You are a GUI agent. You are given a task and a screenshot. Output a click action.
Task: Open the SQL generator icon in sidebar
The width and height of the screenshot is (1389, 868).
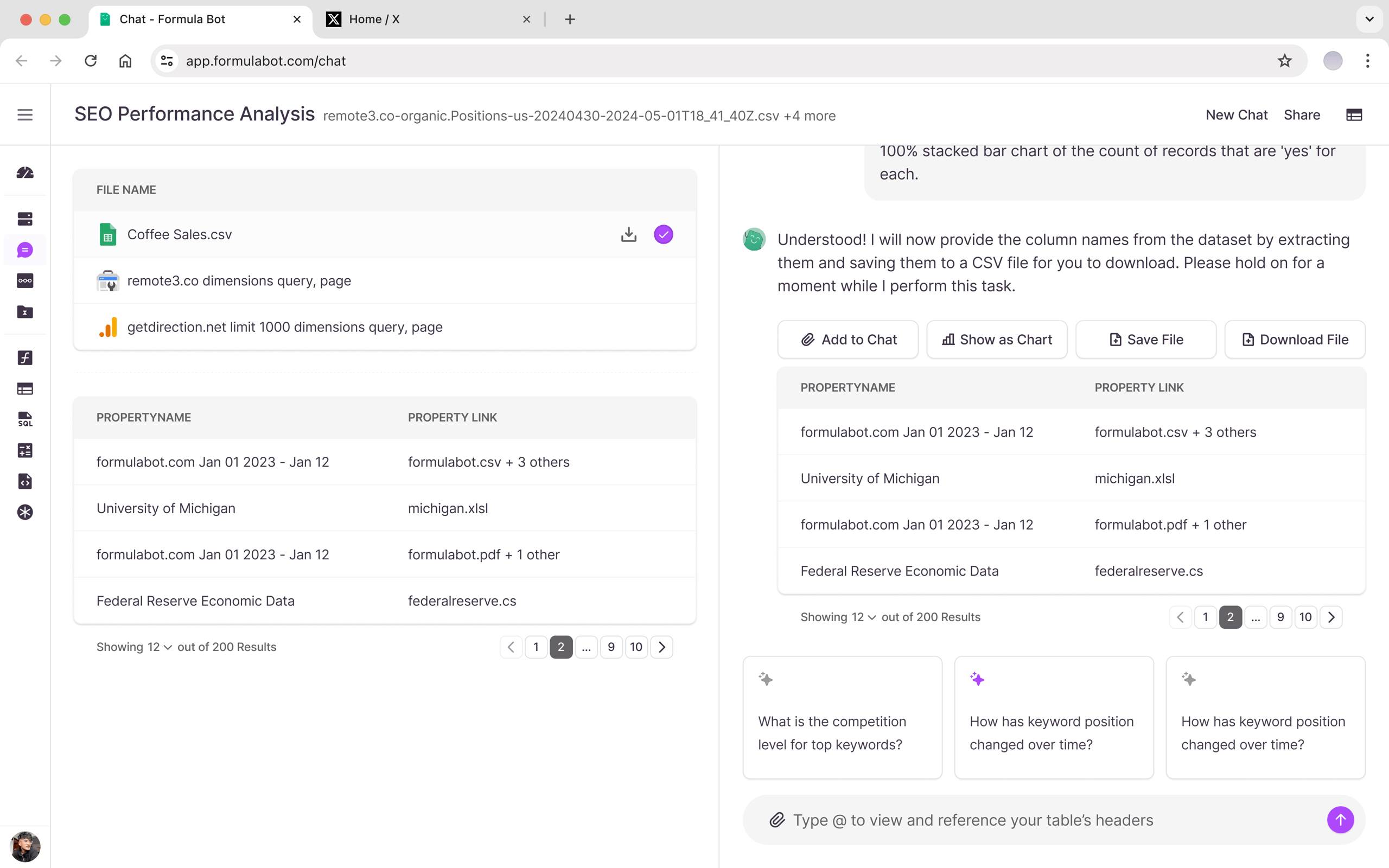(24, 420)
